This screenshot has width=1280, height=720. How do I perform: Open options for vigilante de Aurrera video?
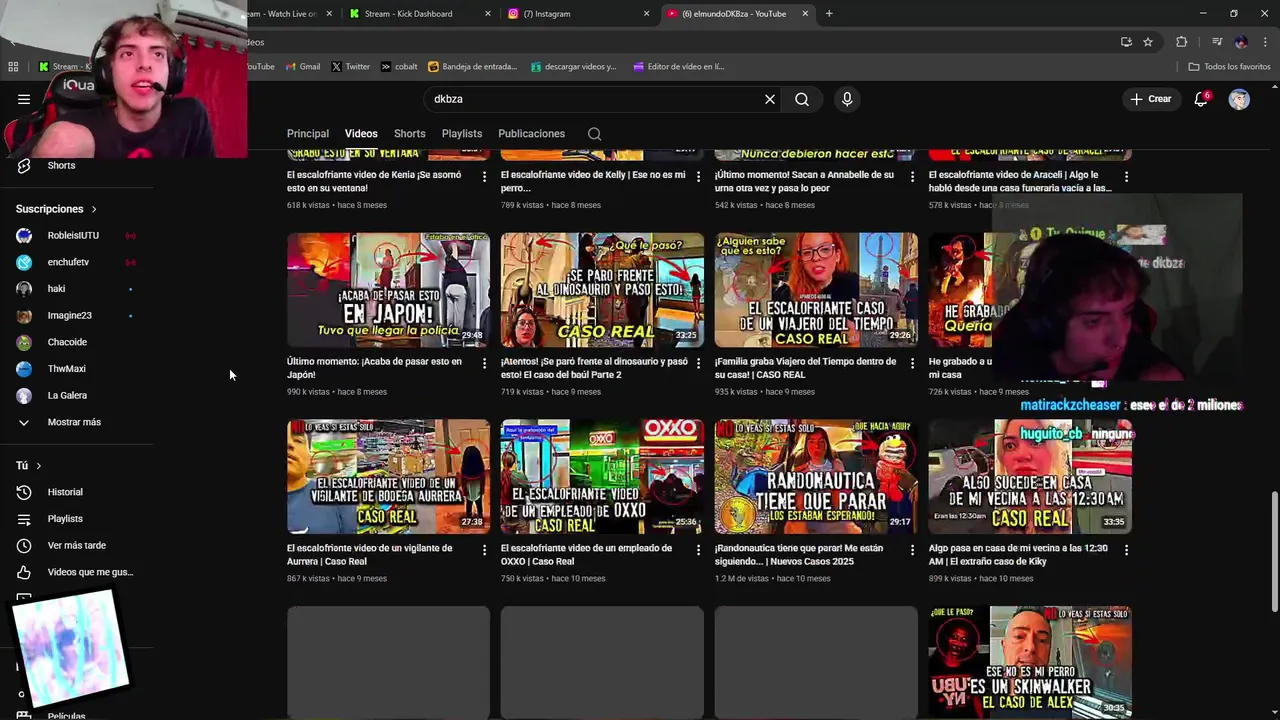[x=485, y=550]
